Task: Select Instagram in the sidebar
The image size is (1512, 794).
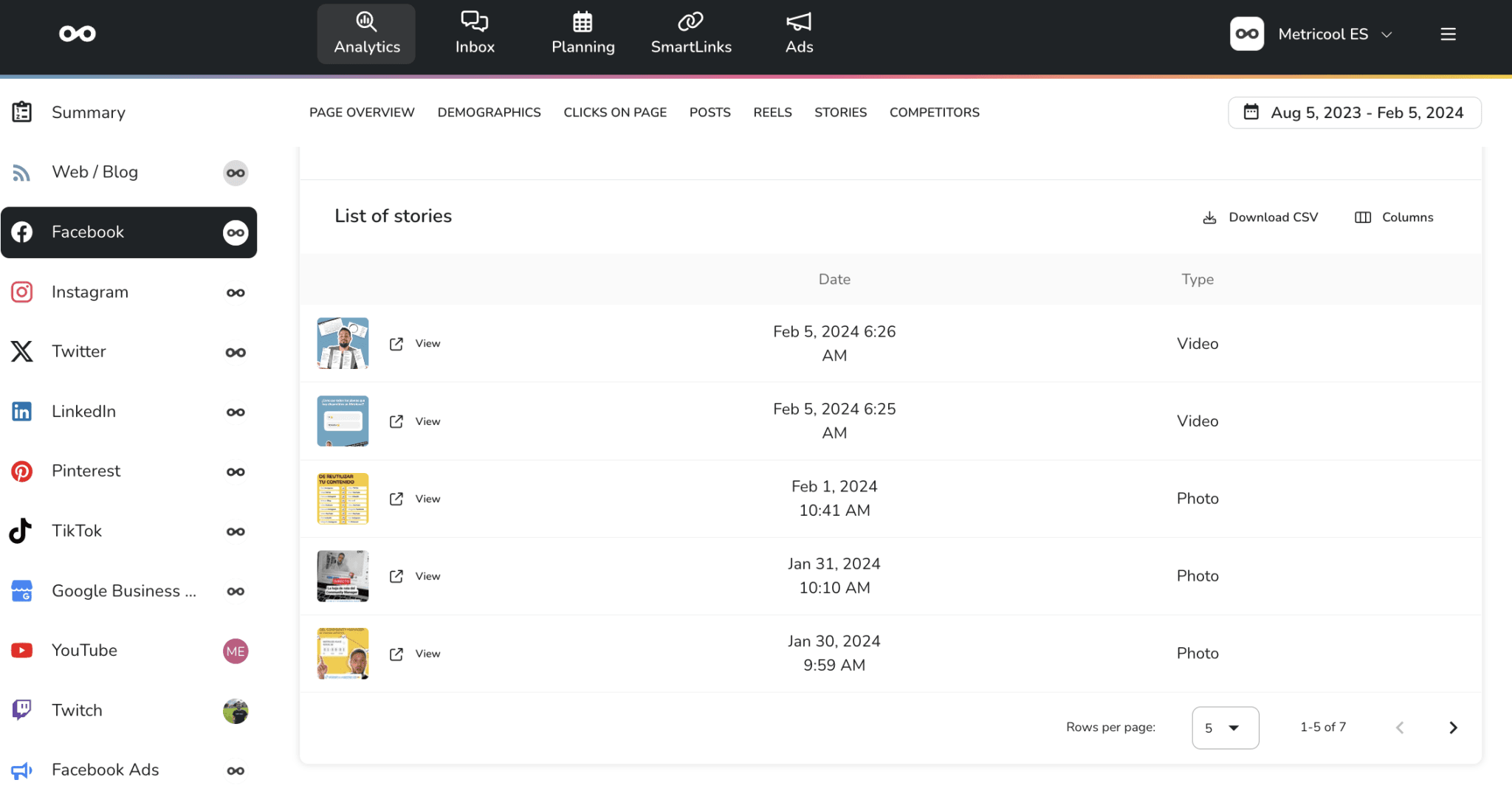Action: (90, 292)
